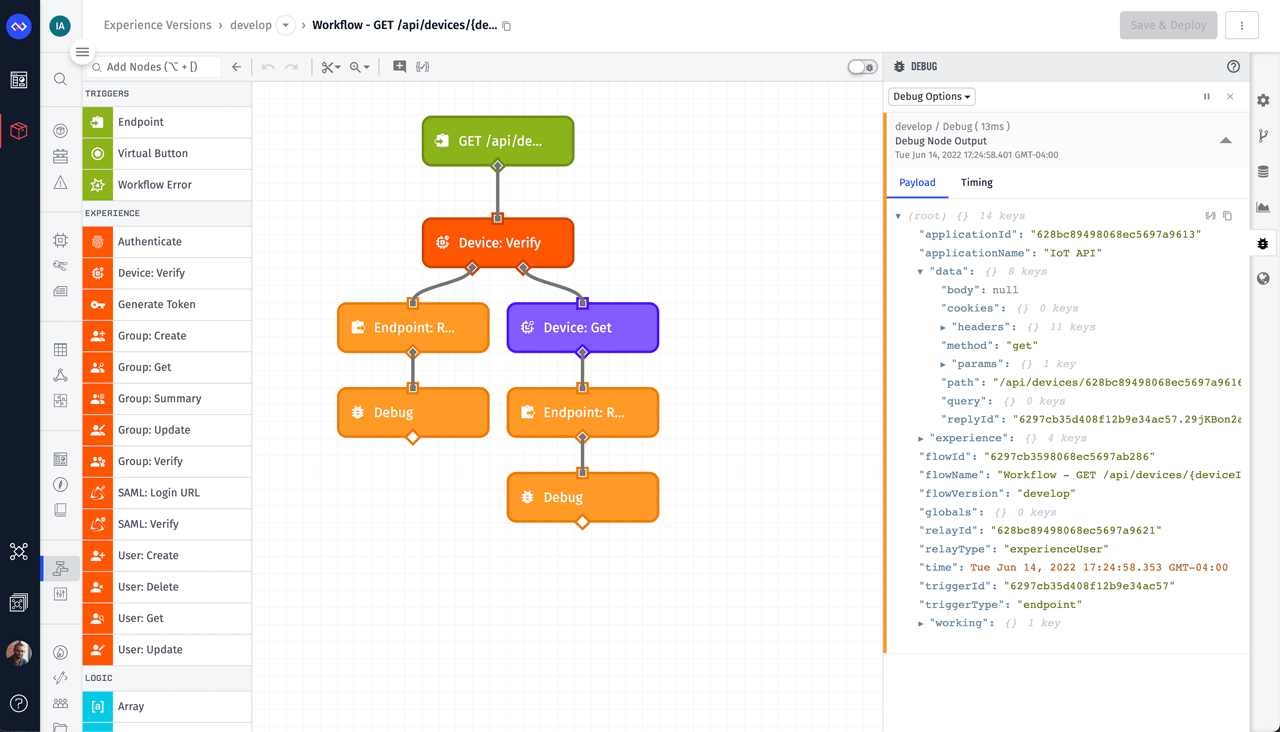Viewport: 1280px width, 732px height.
Task: Open the zoom magnifier tool
Action: (360, 67)
